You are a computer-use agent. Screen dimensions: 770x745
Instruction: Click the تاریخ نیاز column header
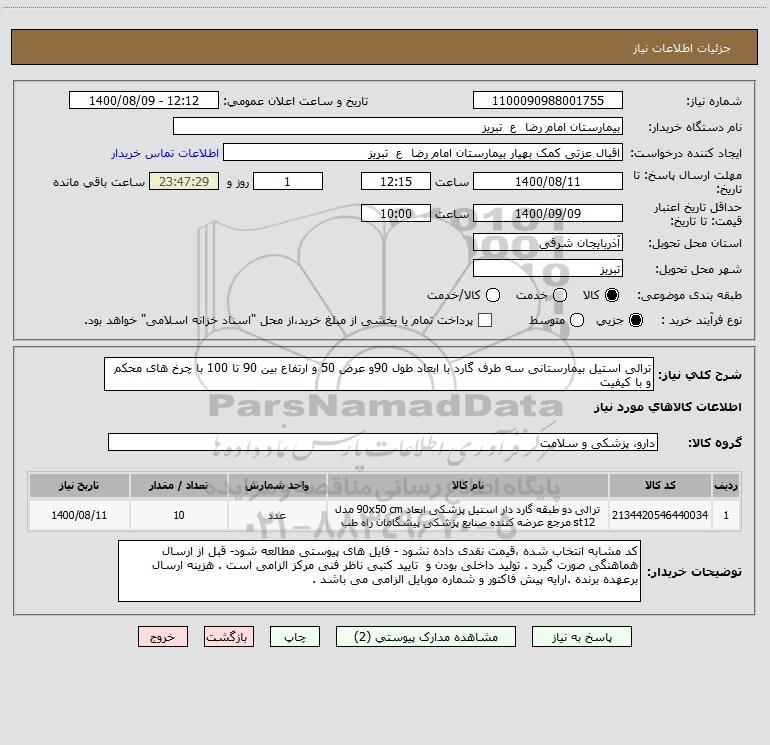tap(79, 485)
